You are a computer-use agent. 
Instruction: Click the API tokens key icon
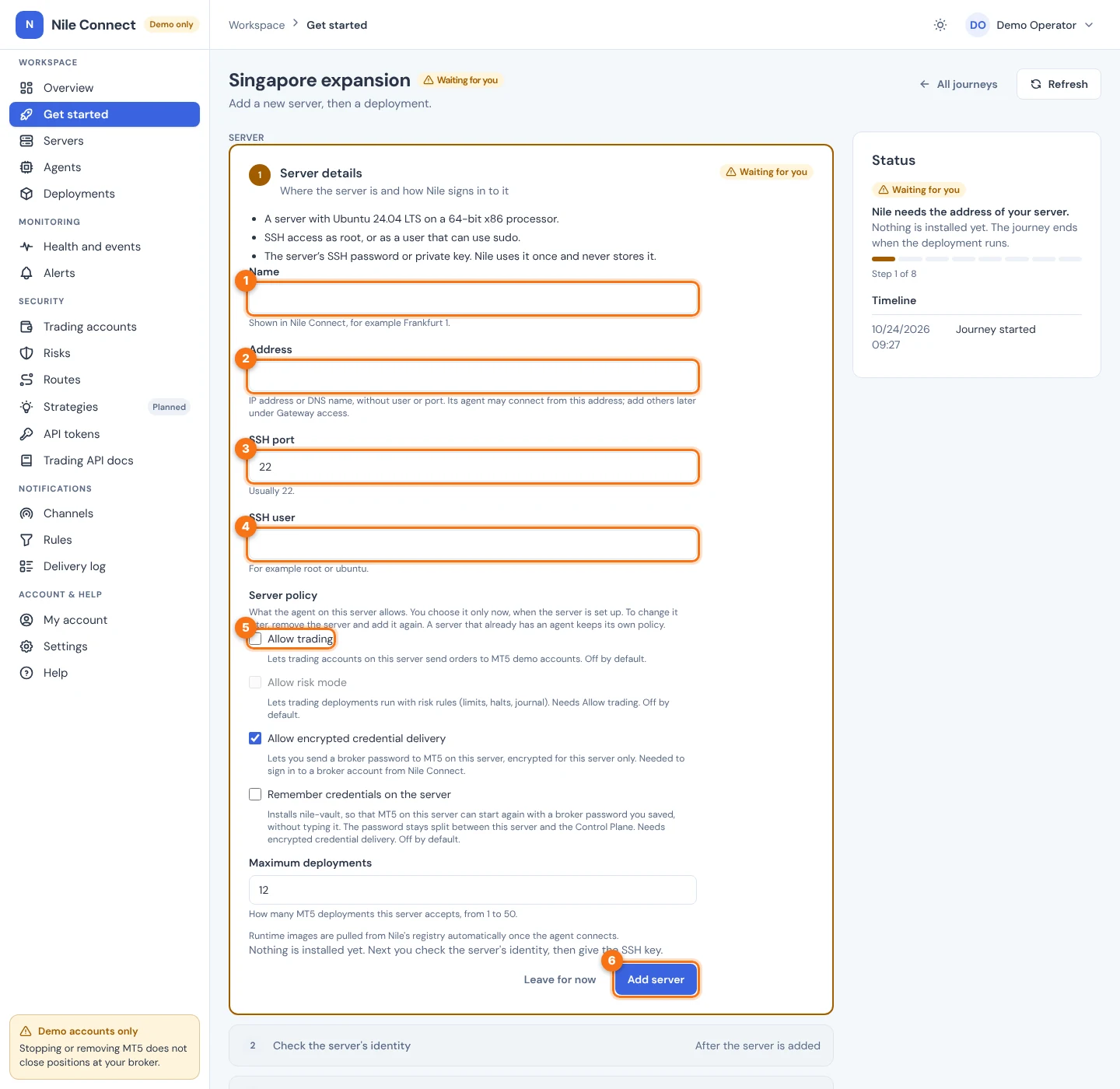[26, 434]
